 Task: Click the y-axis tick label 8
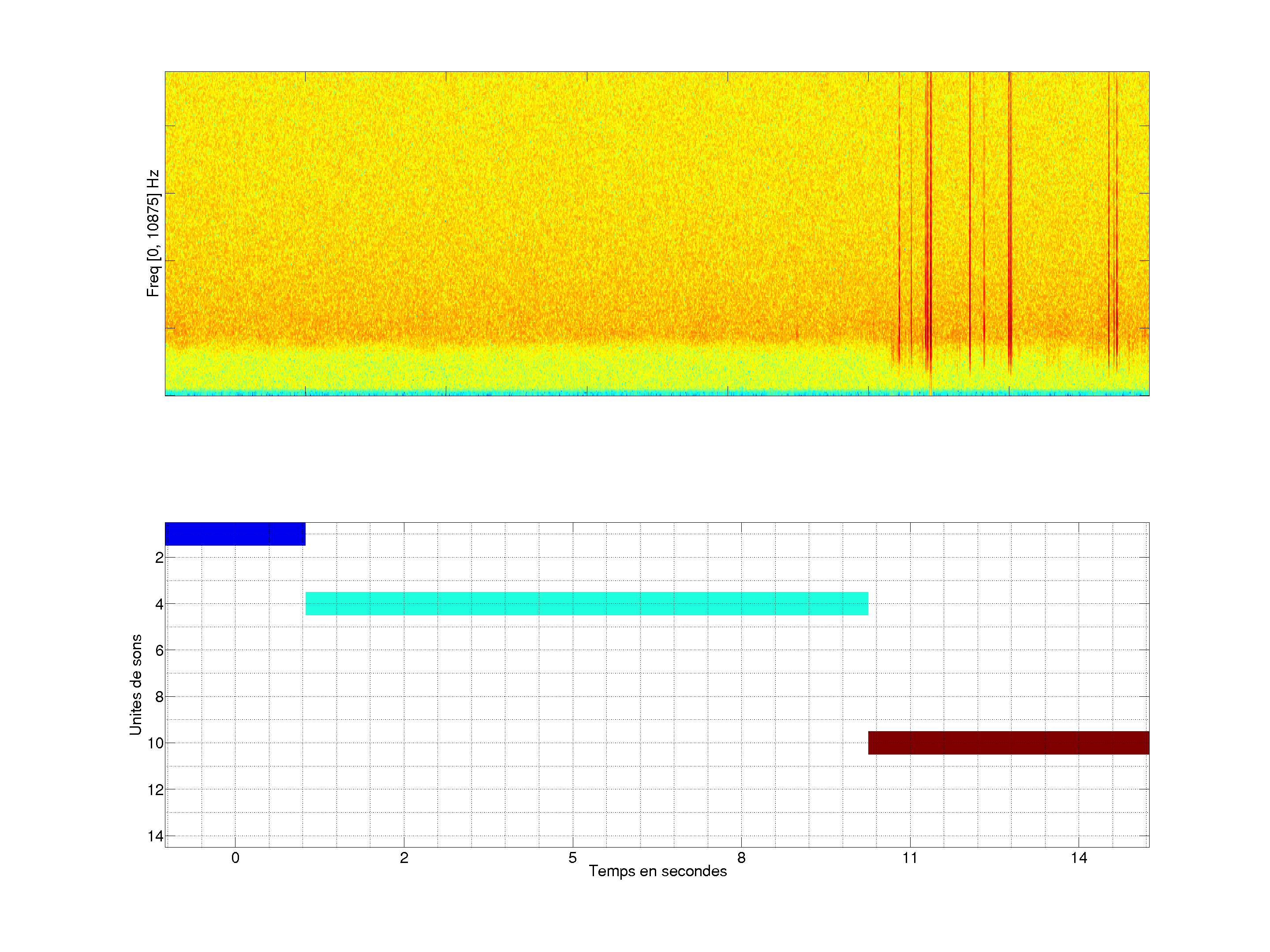(x=159, y=697)
